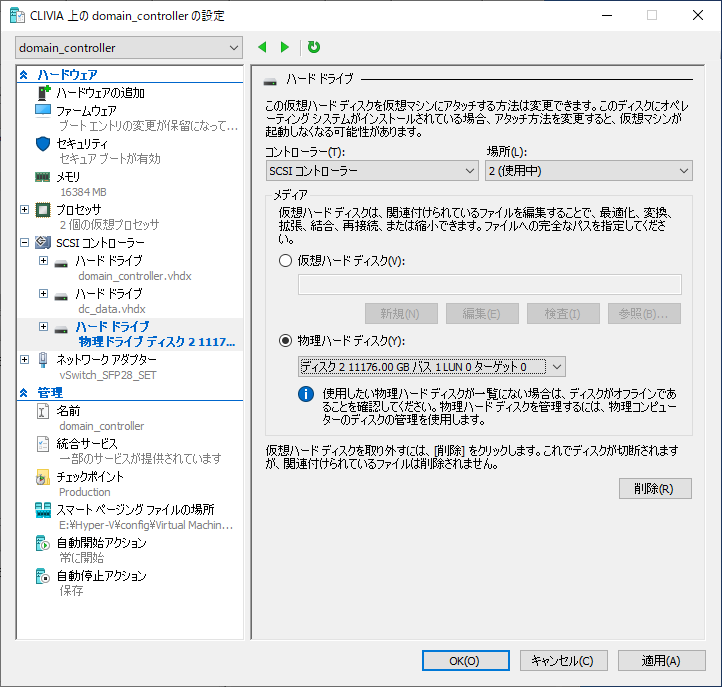The width and height of the screenshot is (722, 687).
Task: Expand the selected physical drive disk node
Action: click(43, 326)
